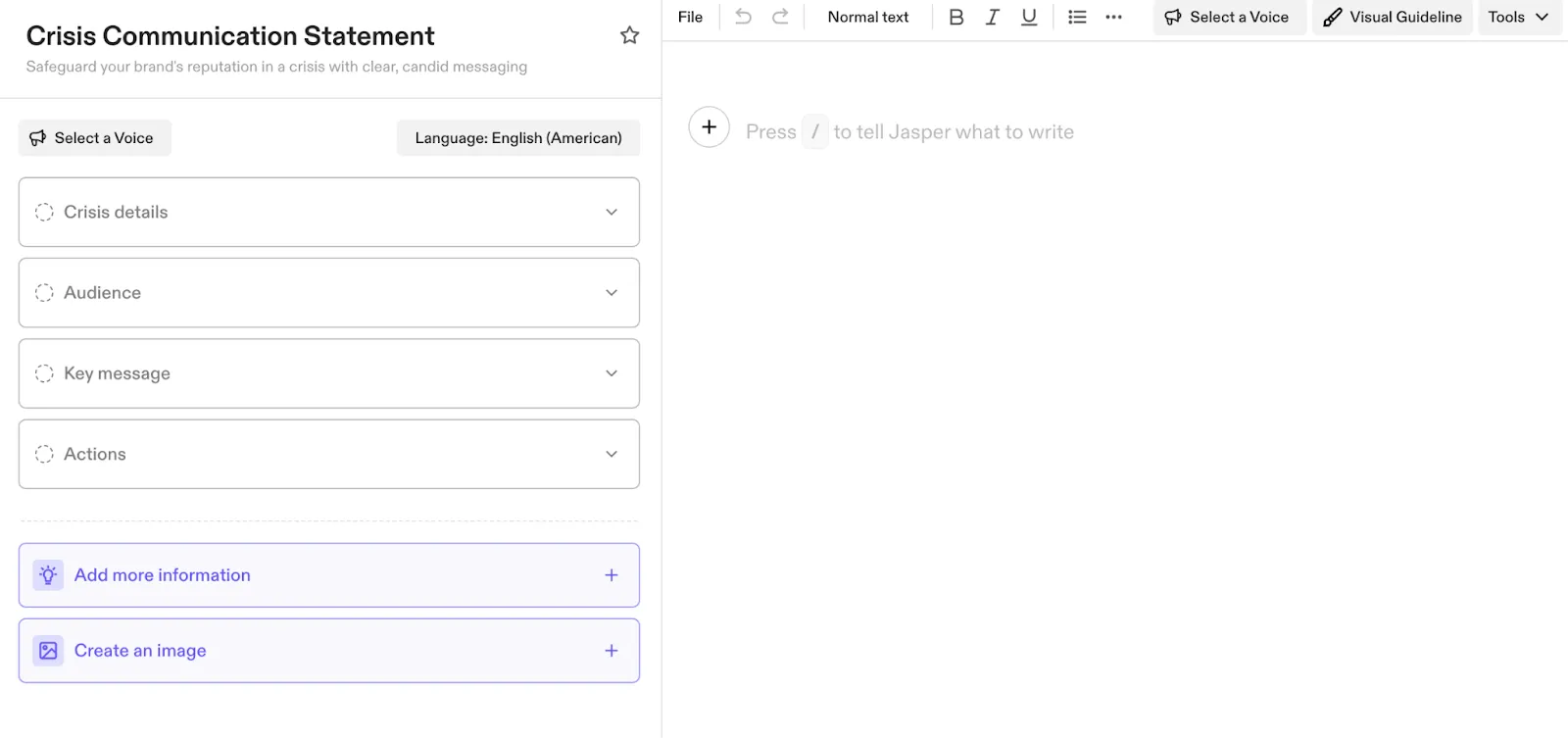
Task: Click the Audience status circle
Action: (x=44, y=293)
